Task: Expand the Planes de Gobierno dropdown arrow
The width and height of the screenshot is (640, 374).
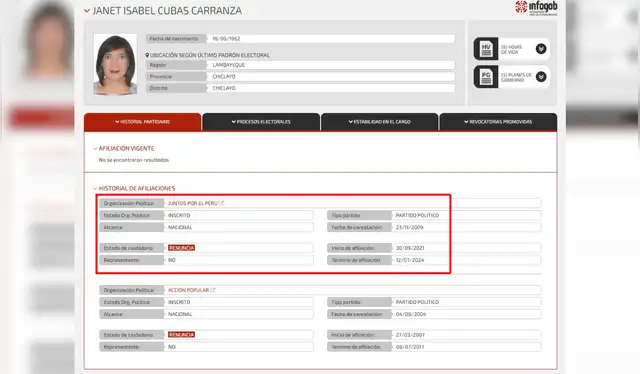Action: tap(541, 77)
